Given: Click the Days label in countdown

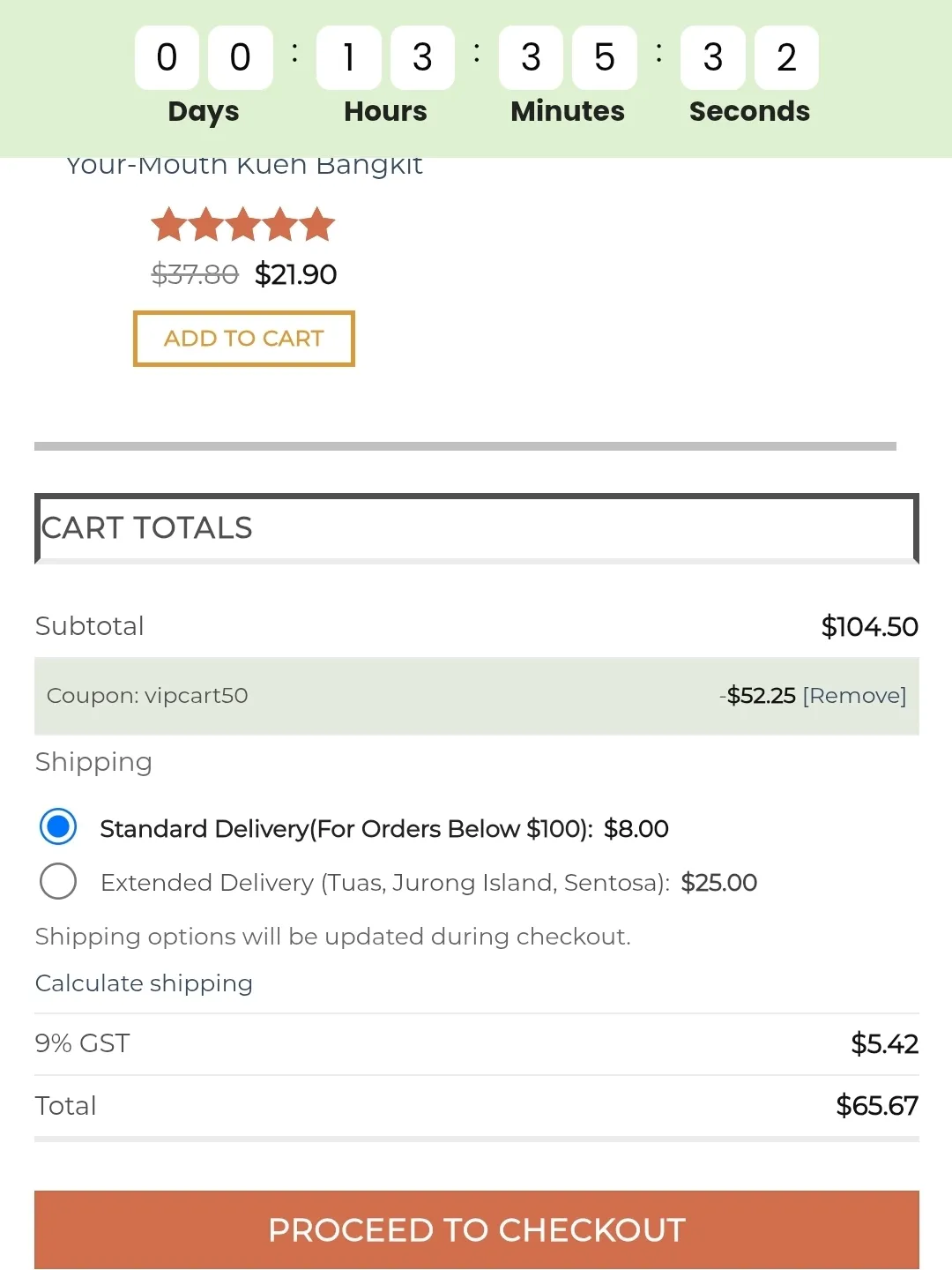Looking at the screenshot, I should (204, 111).
